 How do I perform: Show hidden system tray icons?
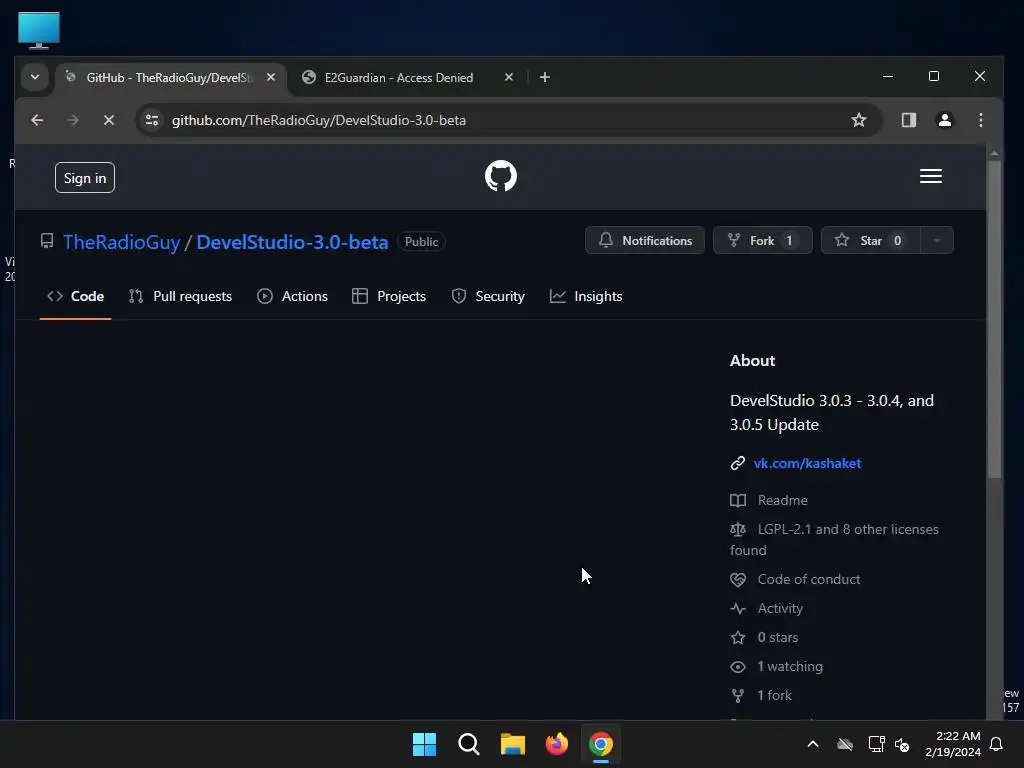(813, 744)
